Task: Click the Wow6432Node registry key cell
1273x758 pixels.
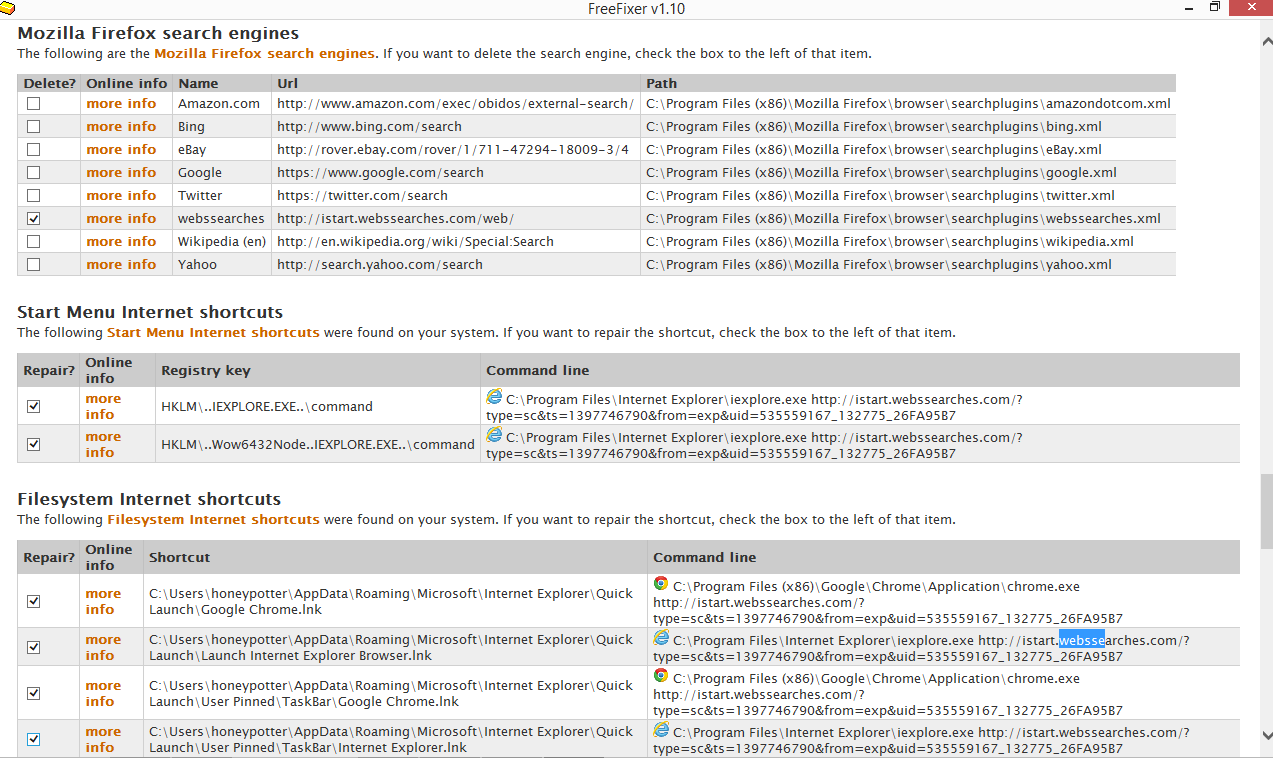Action: click(x=318, y=445)
